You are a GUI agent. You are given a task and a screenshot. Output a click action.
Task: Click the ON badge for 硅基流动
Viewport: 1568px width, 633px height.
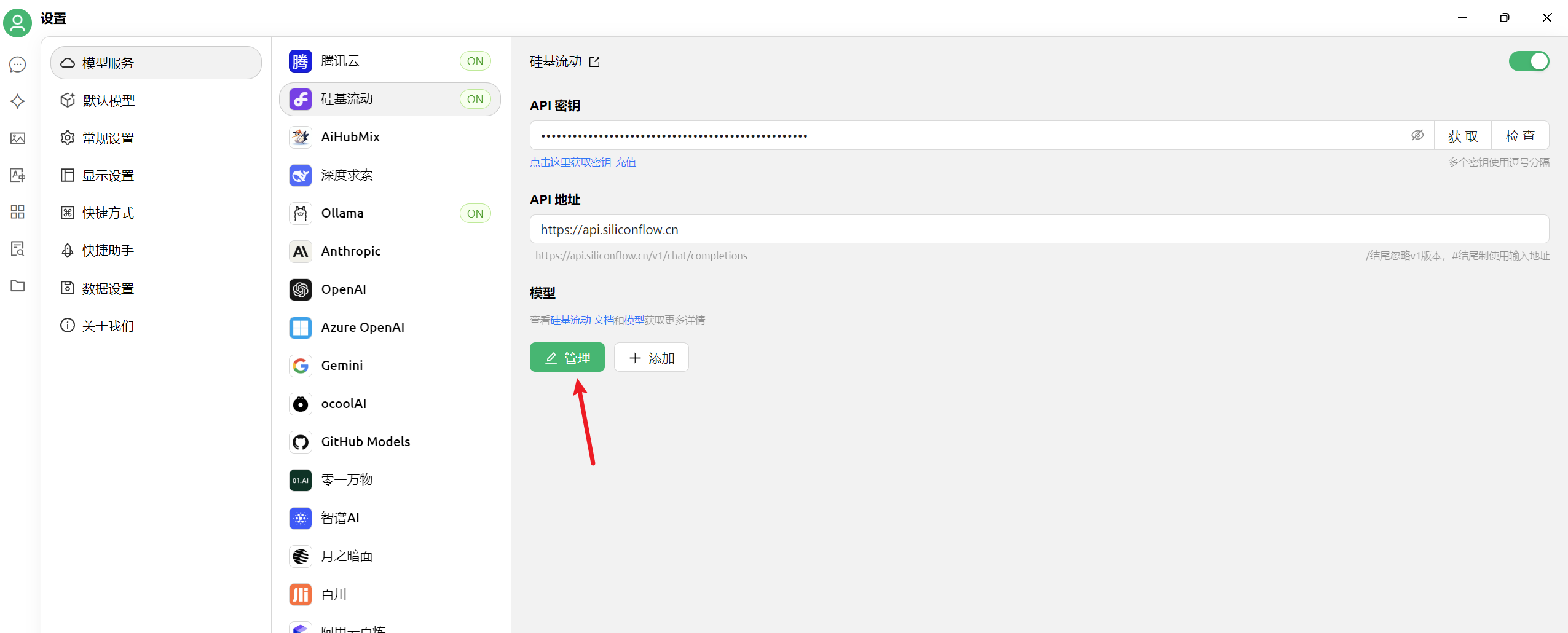tap(475, 100)
